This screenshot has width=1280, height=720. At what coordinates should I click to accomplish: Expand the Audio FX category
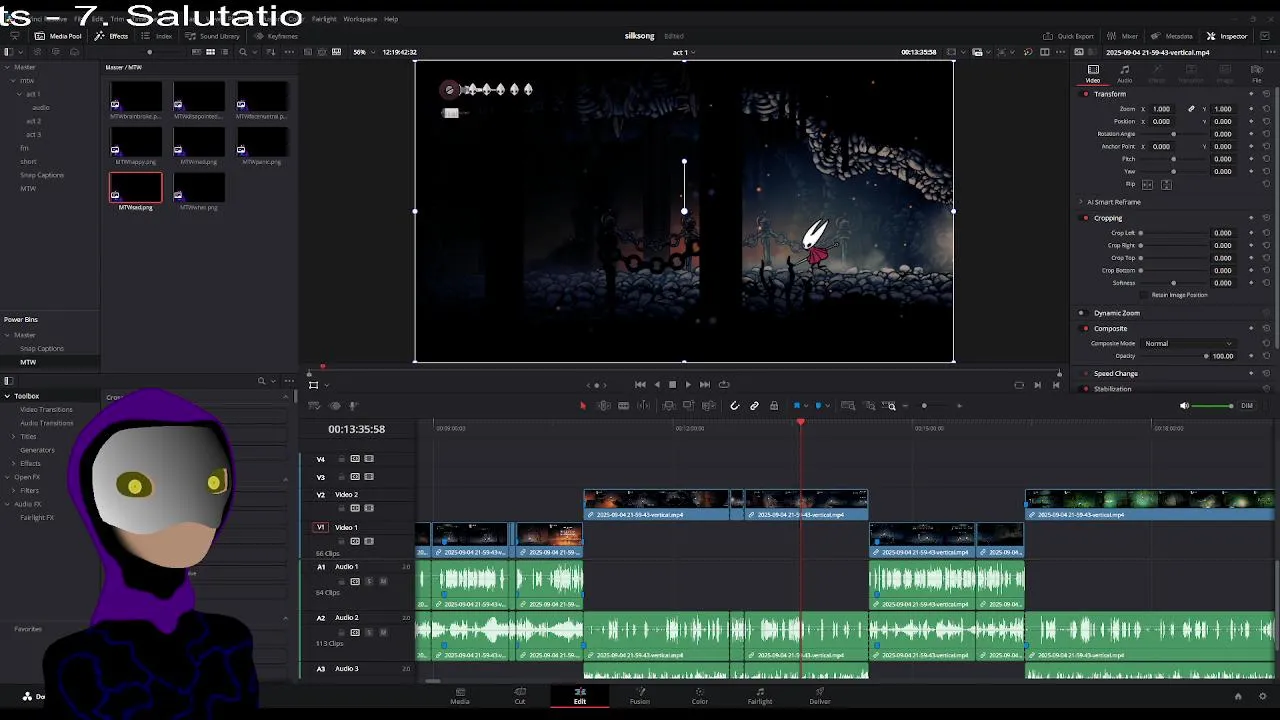(x=7, y=504)
